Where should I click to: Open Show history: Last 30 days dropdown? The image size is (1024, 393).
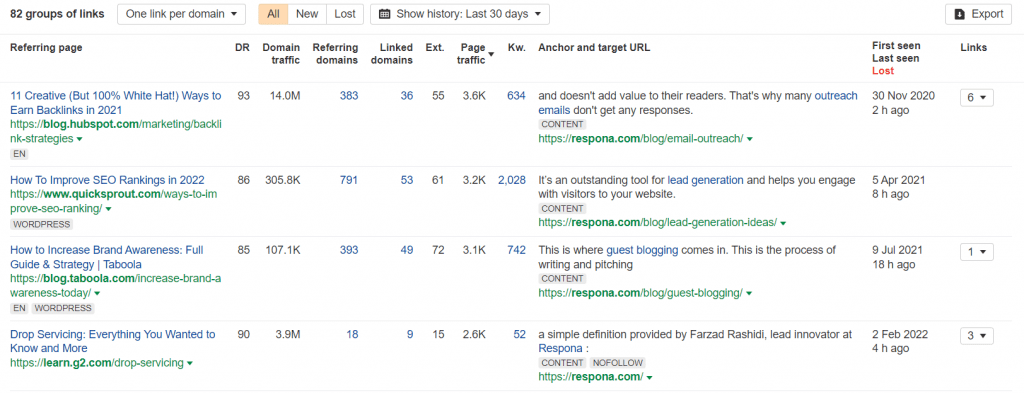pos(460,14)
